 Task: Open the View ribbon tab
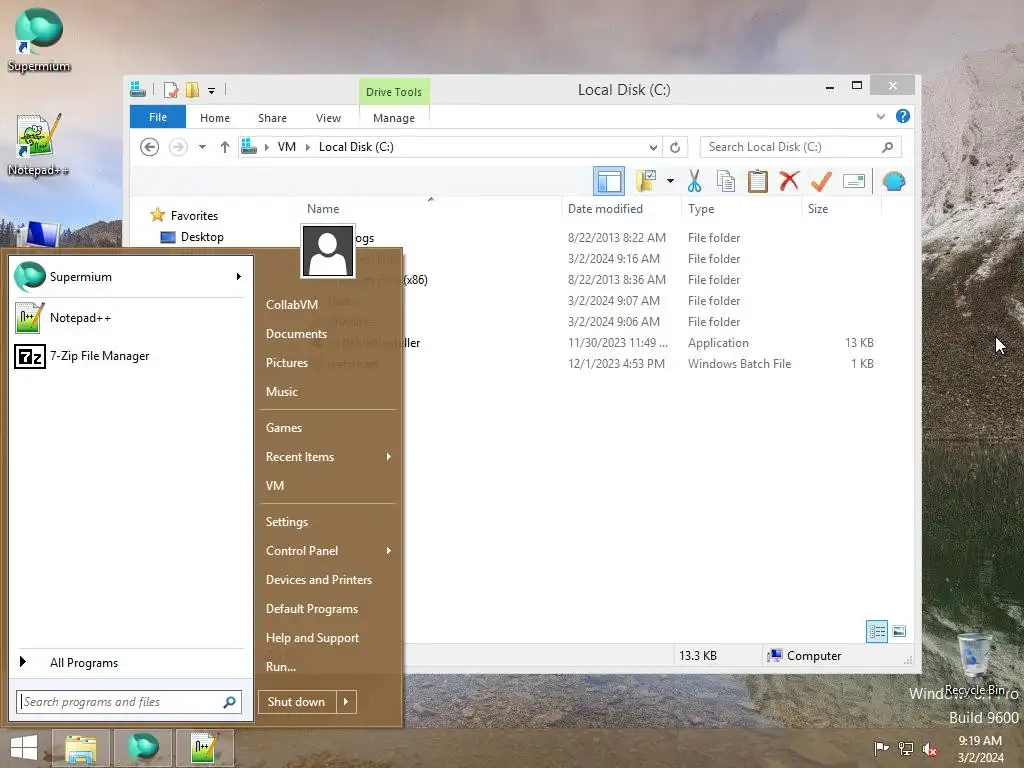(328, 118)
